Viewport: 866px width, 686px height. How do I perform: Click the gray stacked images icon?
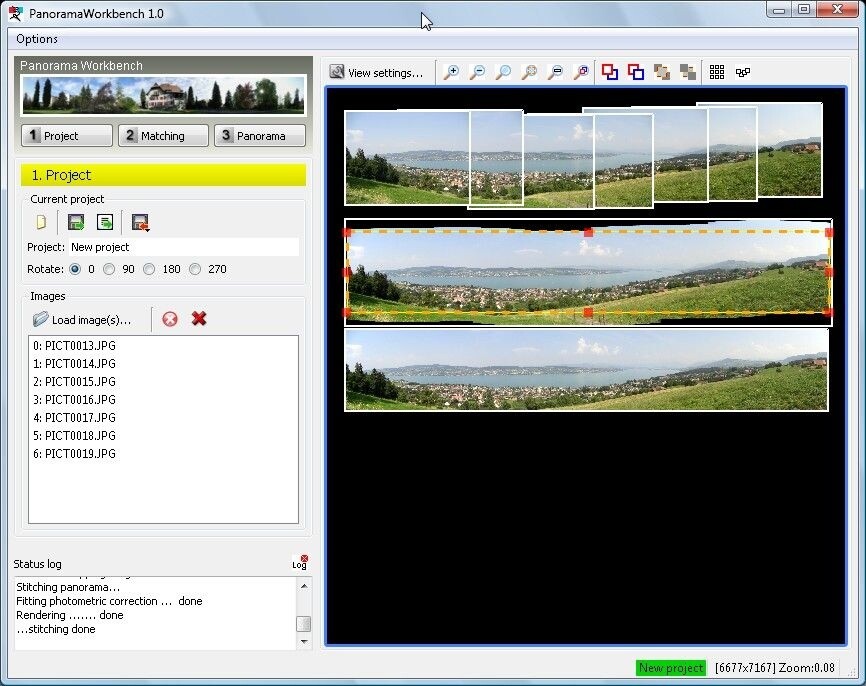click(x=688, y=72)
